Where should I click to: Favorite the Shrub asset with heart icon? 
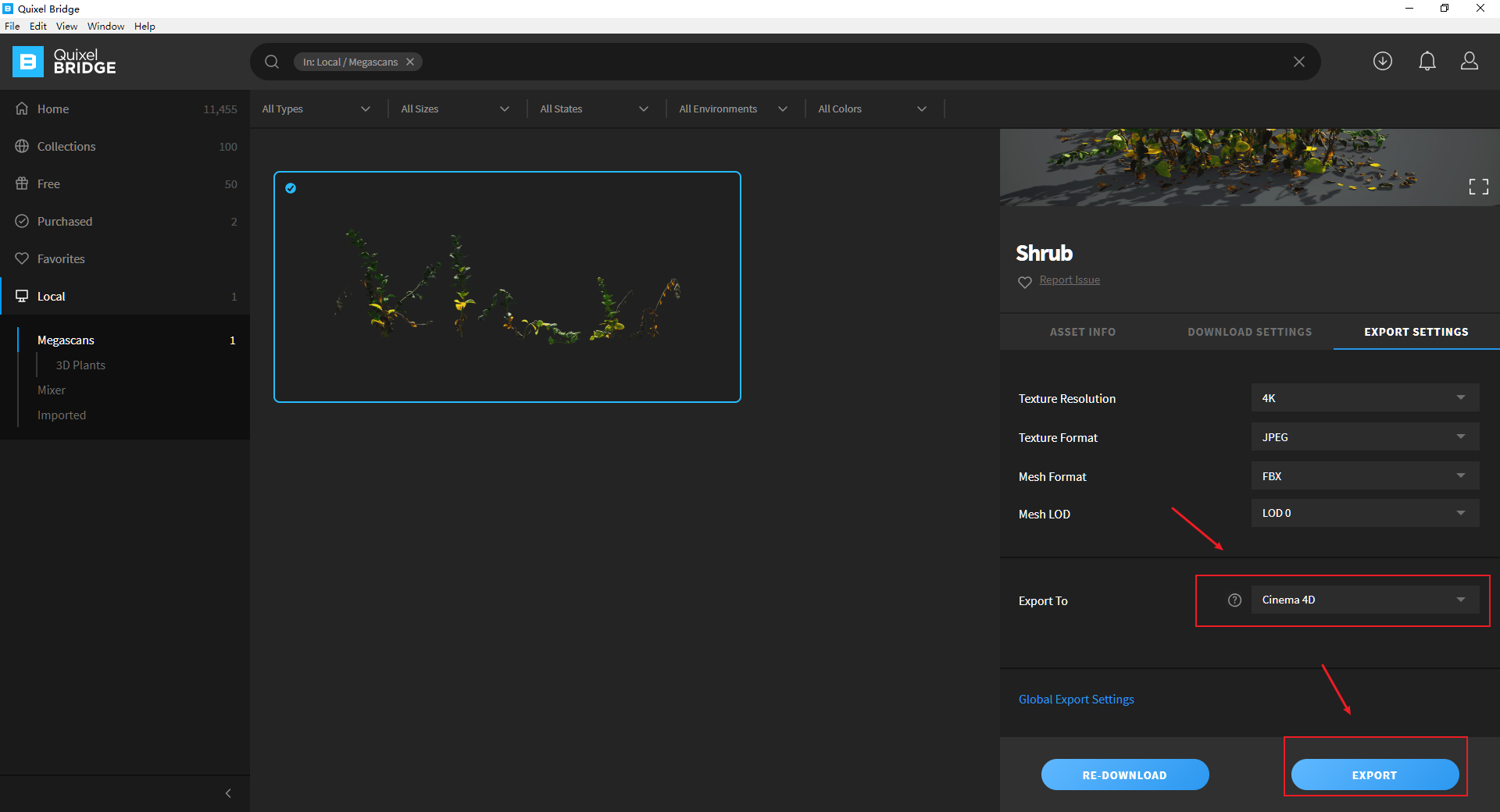click(x=1025, y=282)
